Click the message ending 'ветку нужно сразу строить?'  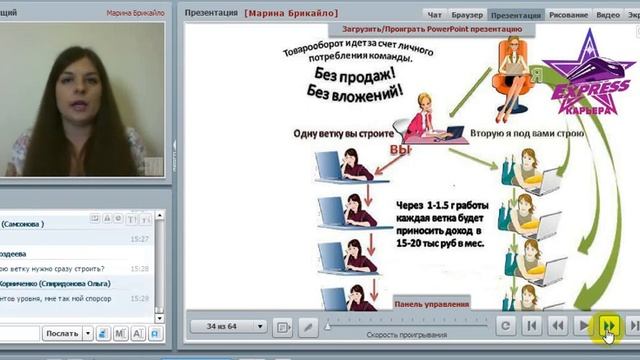pyautogui.click(x=52, y=269)
